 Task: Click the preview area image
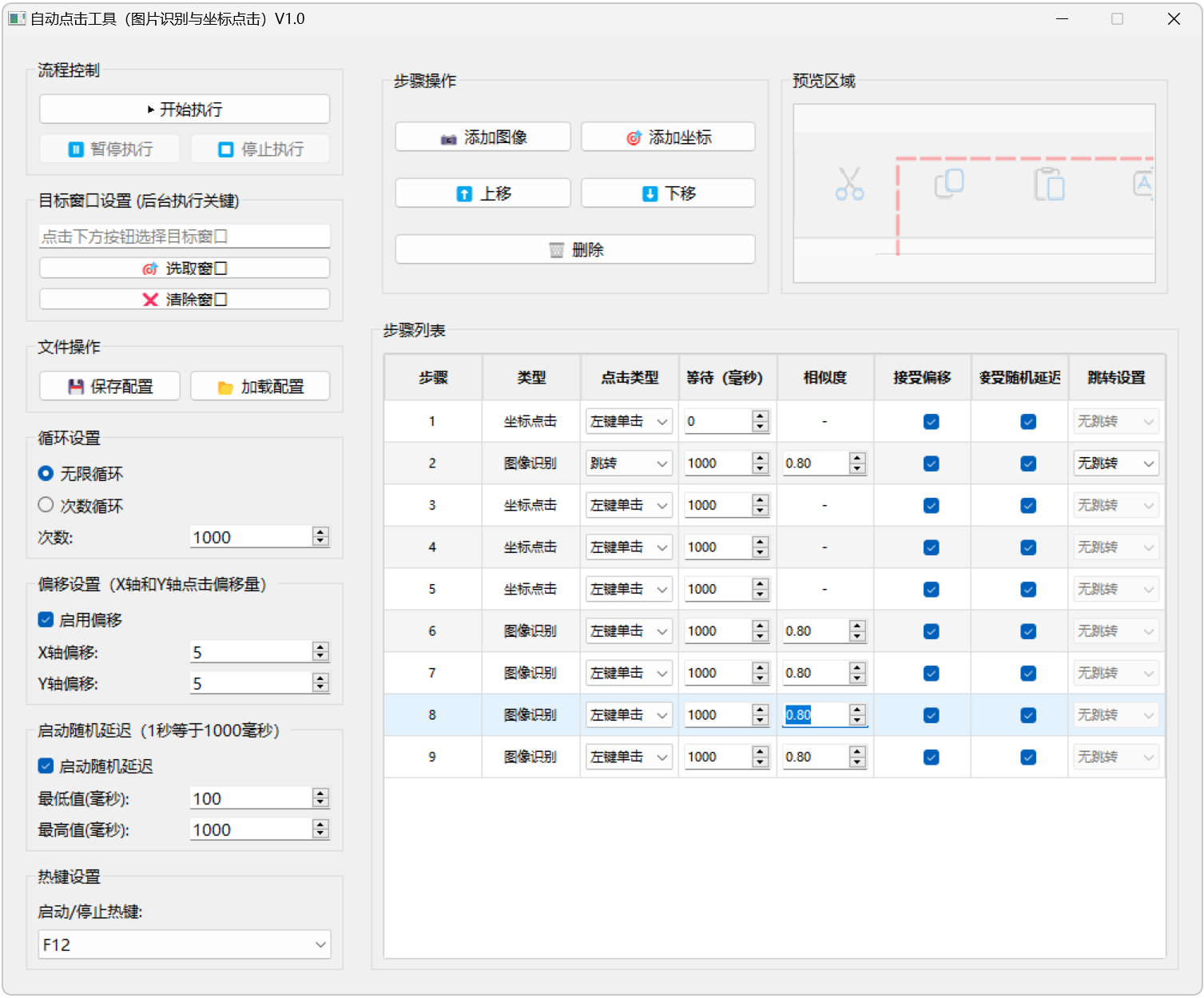974,193
